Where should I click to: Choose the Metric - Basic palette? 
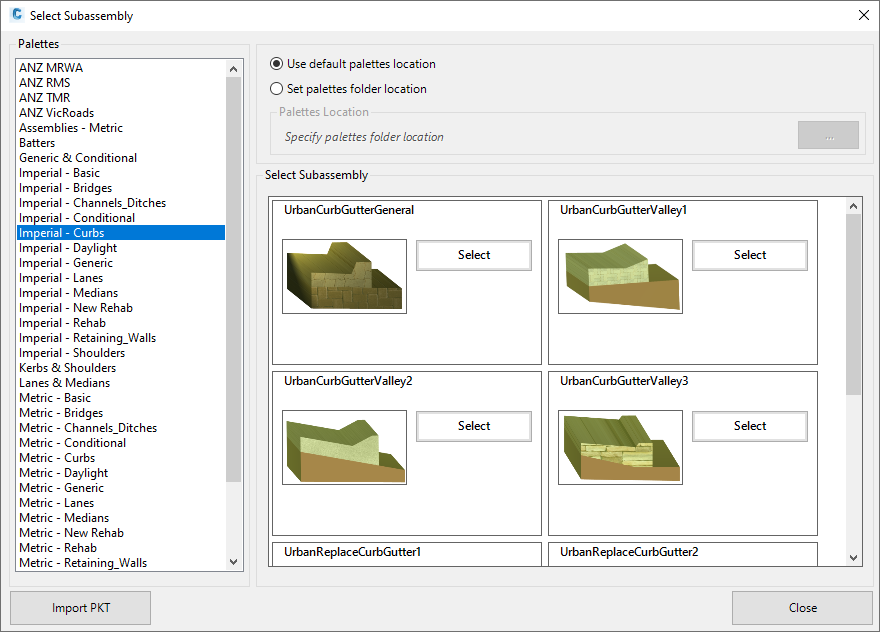pos(121,399)
